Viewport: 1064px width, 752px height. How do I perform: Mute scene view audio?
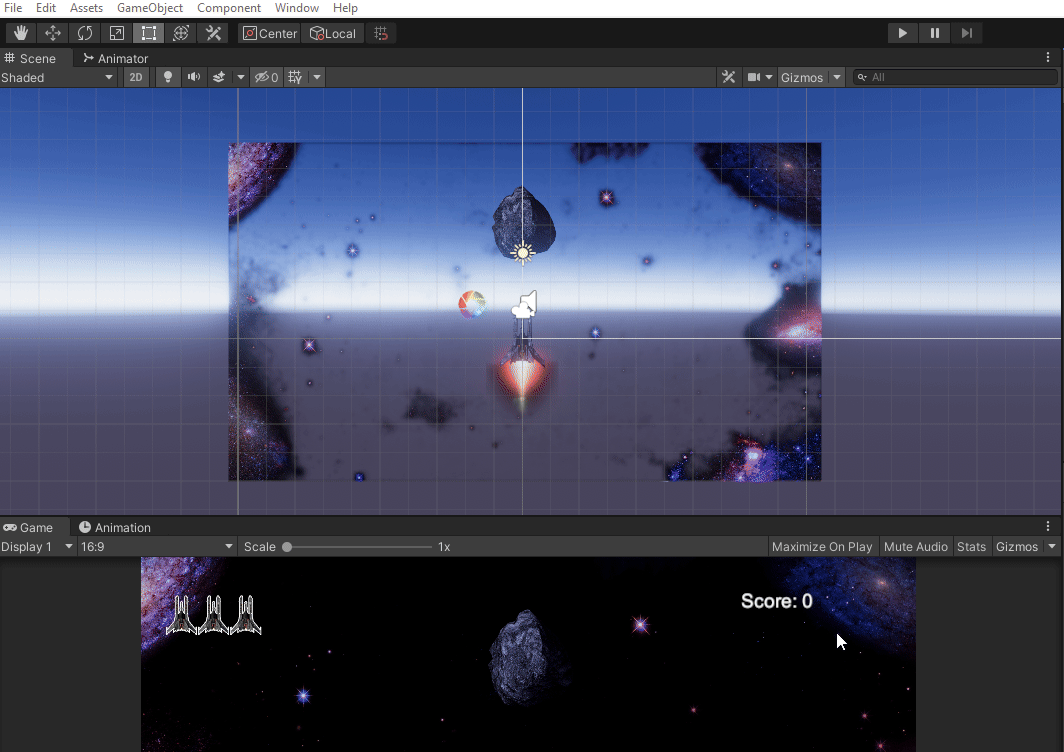pyautogui.click(x=192, y=77)
